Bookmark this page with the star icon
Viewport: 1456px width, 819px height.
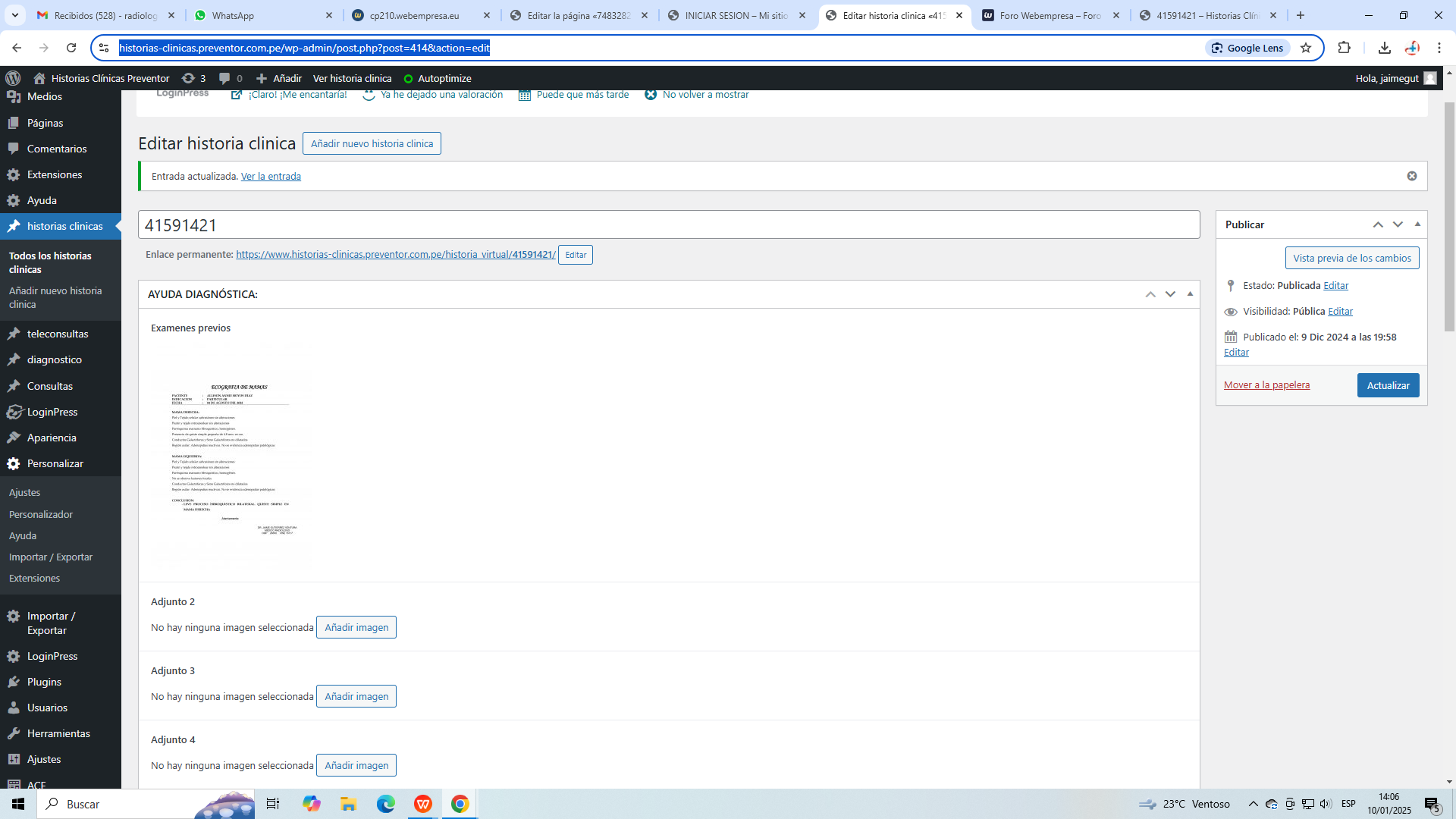click(1306, 48)
